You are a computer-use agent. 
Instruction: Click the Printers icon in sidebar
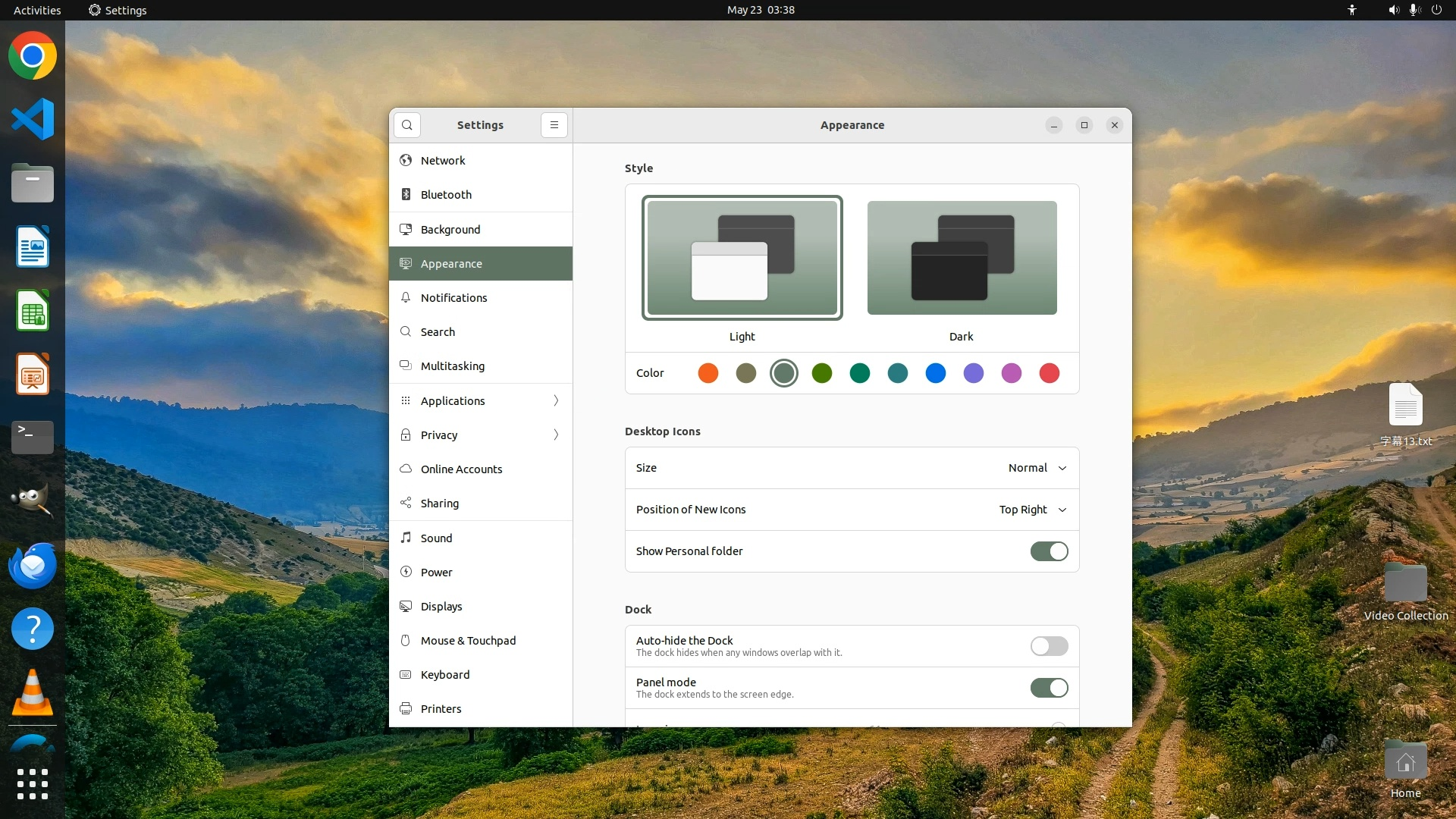click(x=406, y=708)
